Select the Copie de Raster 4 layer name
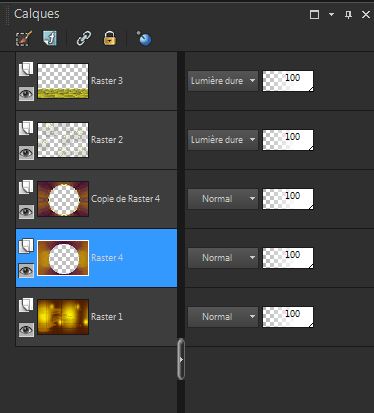The image size is (374, 413). point(125,199)
